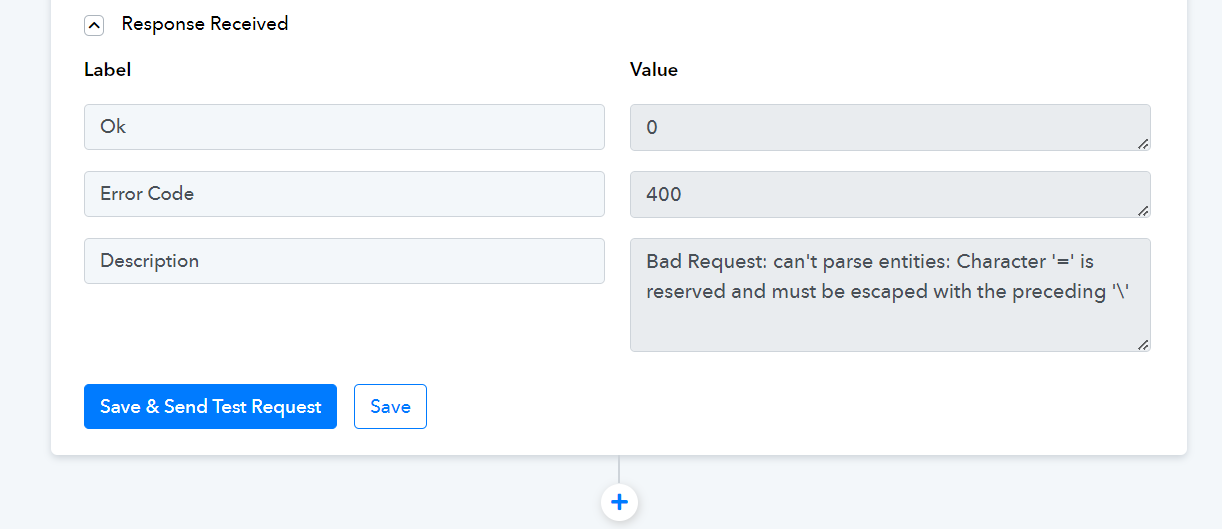Grab resize handle of the 0 value field
The width and height of the screenshot is (1222, 529).
click(x=1143, y=143)
